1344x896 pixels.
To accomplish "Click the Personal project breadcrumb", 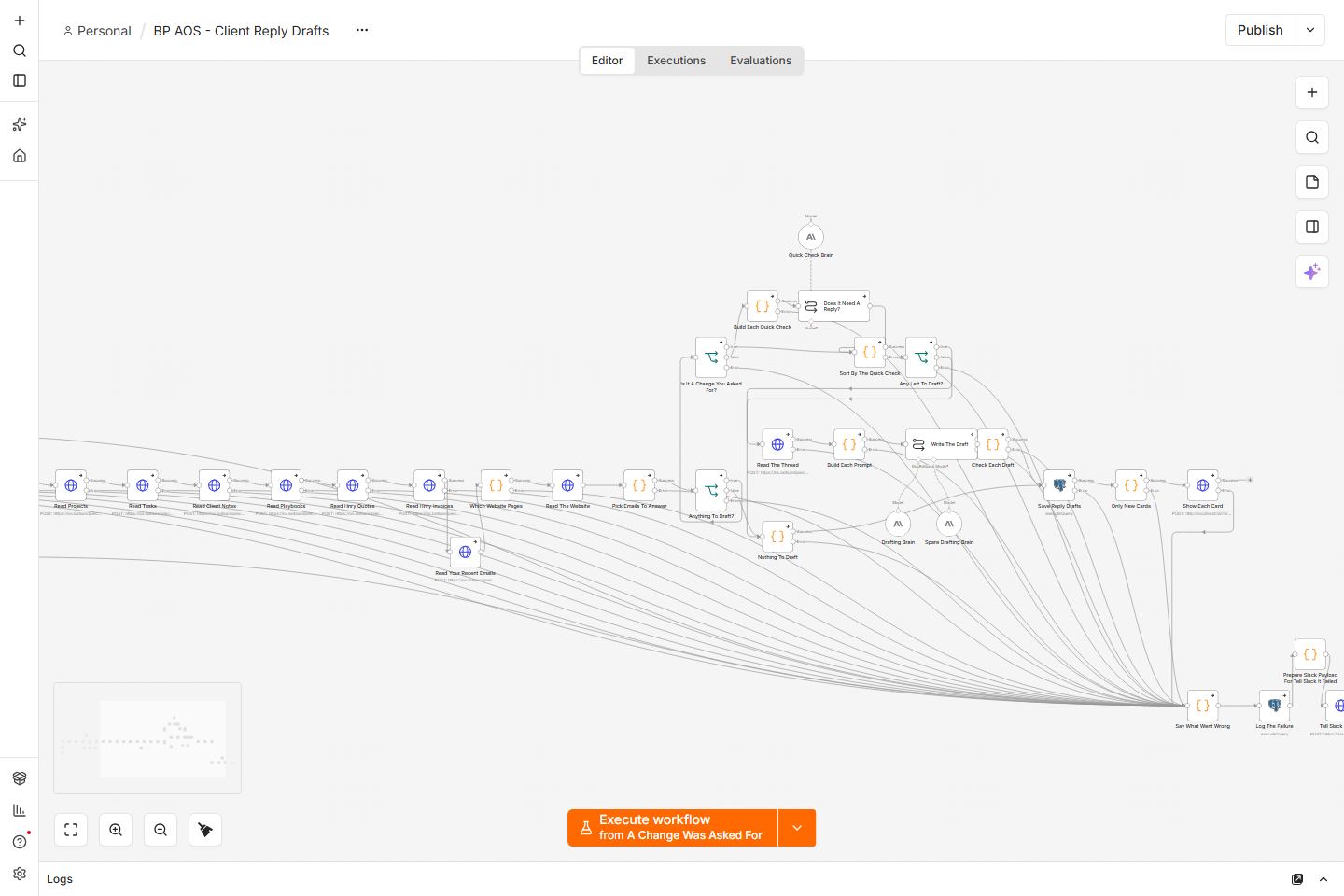I will tap(97, 31).
